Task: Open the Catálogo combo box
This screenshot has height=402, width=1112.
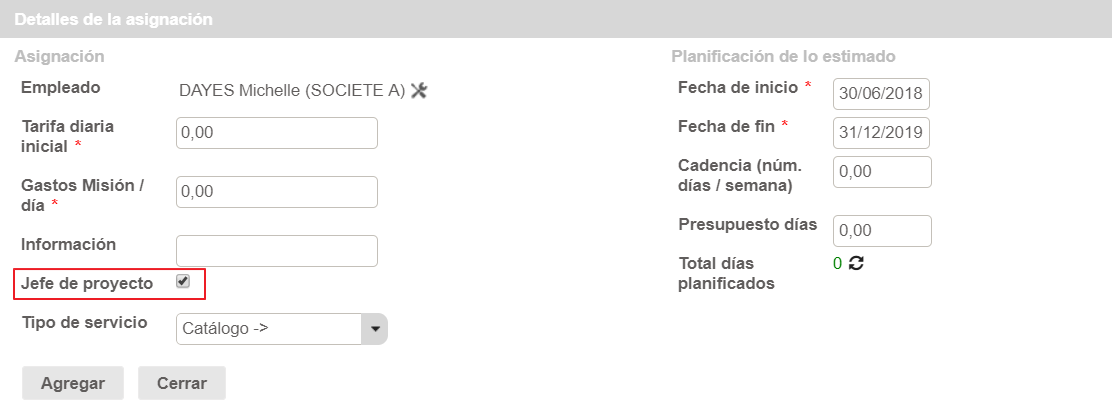Action: click(x=268, y=328)
